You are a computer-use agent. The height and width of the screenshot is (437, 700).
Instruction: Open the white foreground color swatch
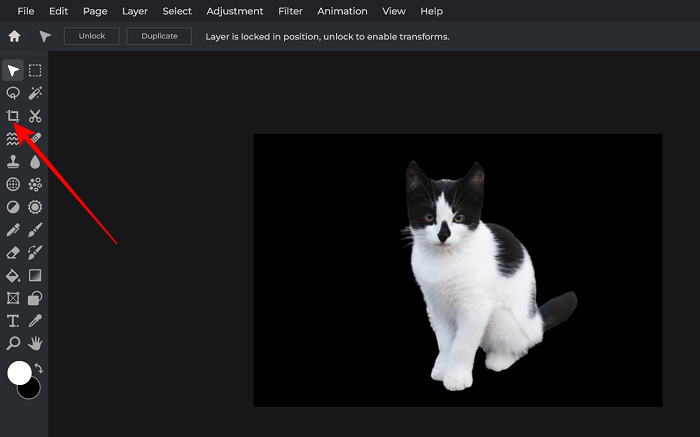(19, 373)
